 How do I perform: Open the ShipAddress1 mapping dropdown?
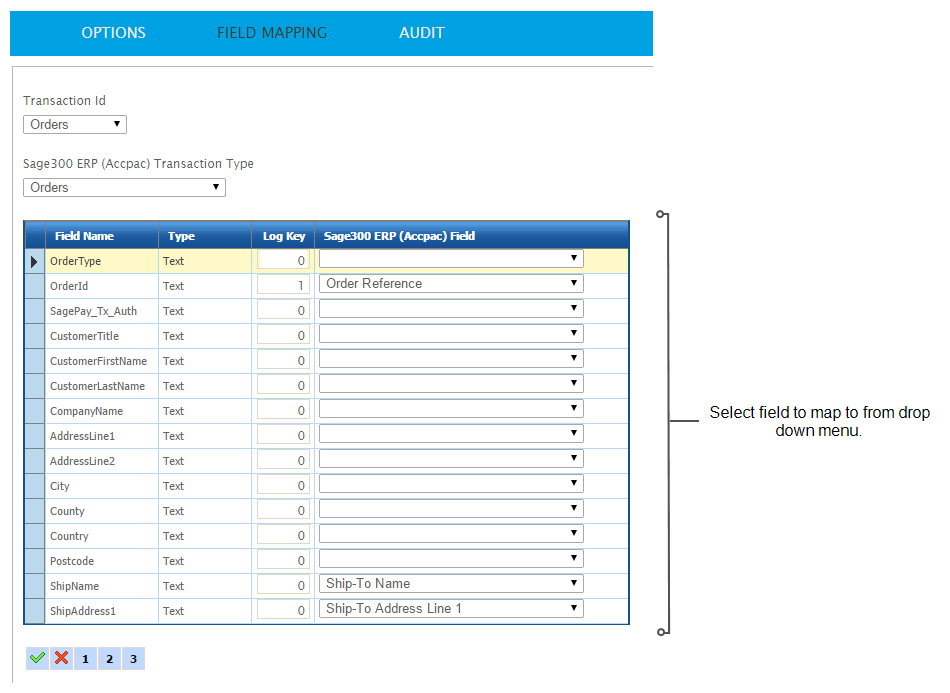(451, 609)
